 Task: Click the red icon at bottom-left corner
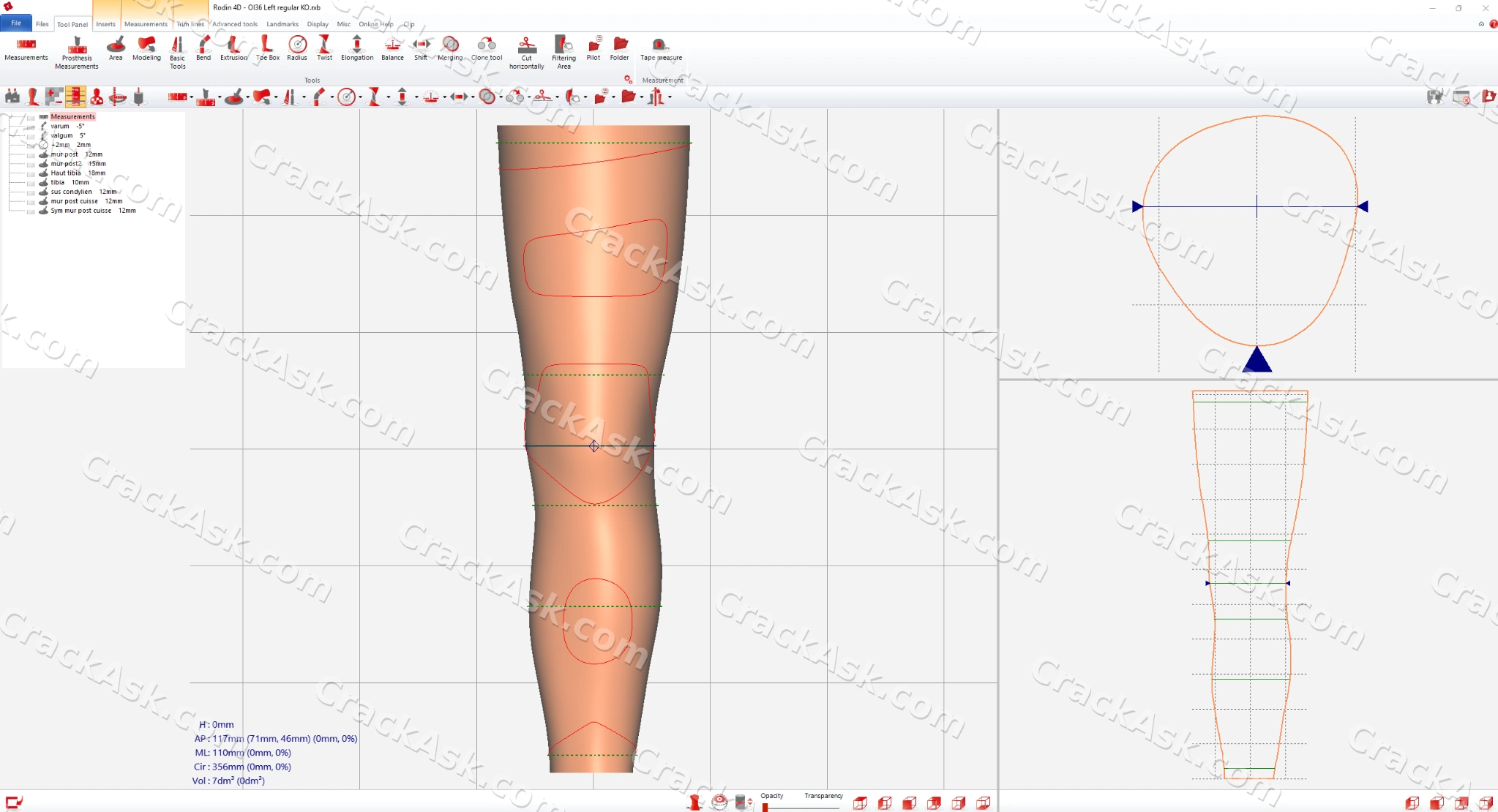[13, 802]
